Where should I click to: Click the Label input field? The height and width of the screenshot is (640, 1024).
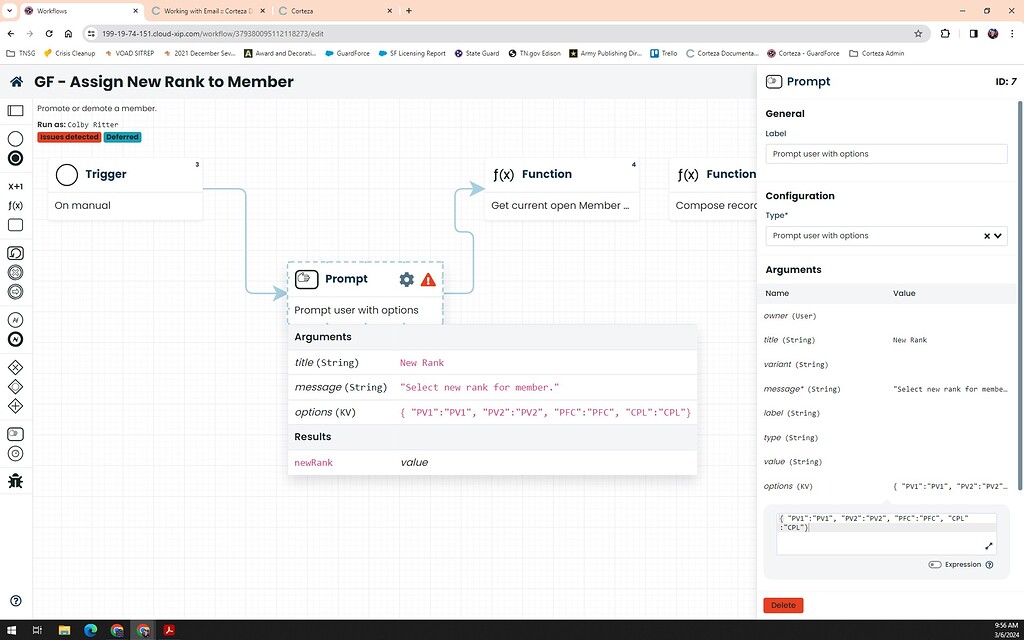point(886,154)
